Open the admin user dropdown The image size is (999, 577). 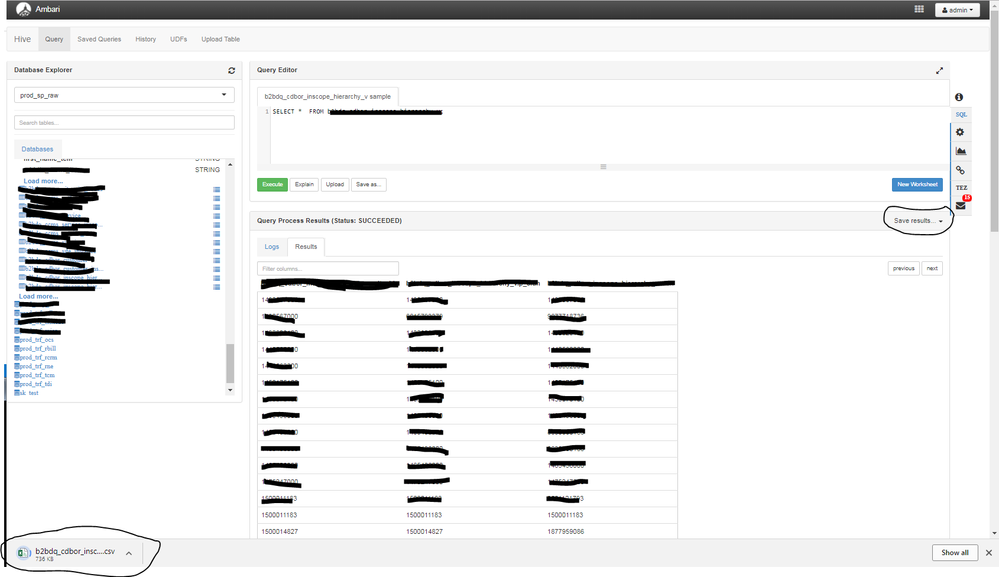click(x=957, y=10)
